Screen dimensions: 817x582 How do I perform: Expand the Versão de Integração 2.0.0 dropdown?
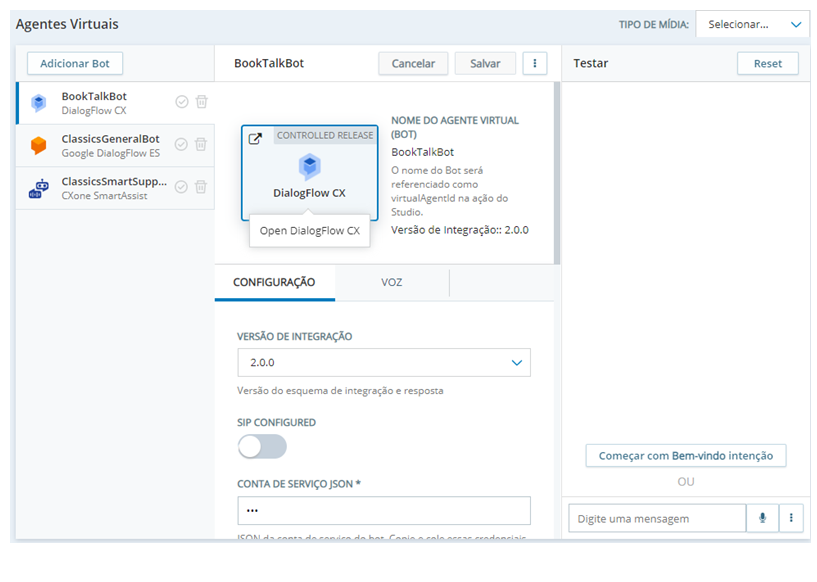coord(384,363)
